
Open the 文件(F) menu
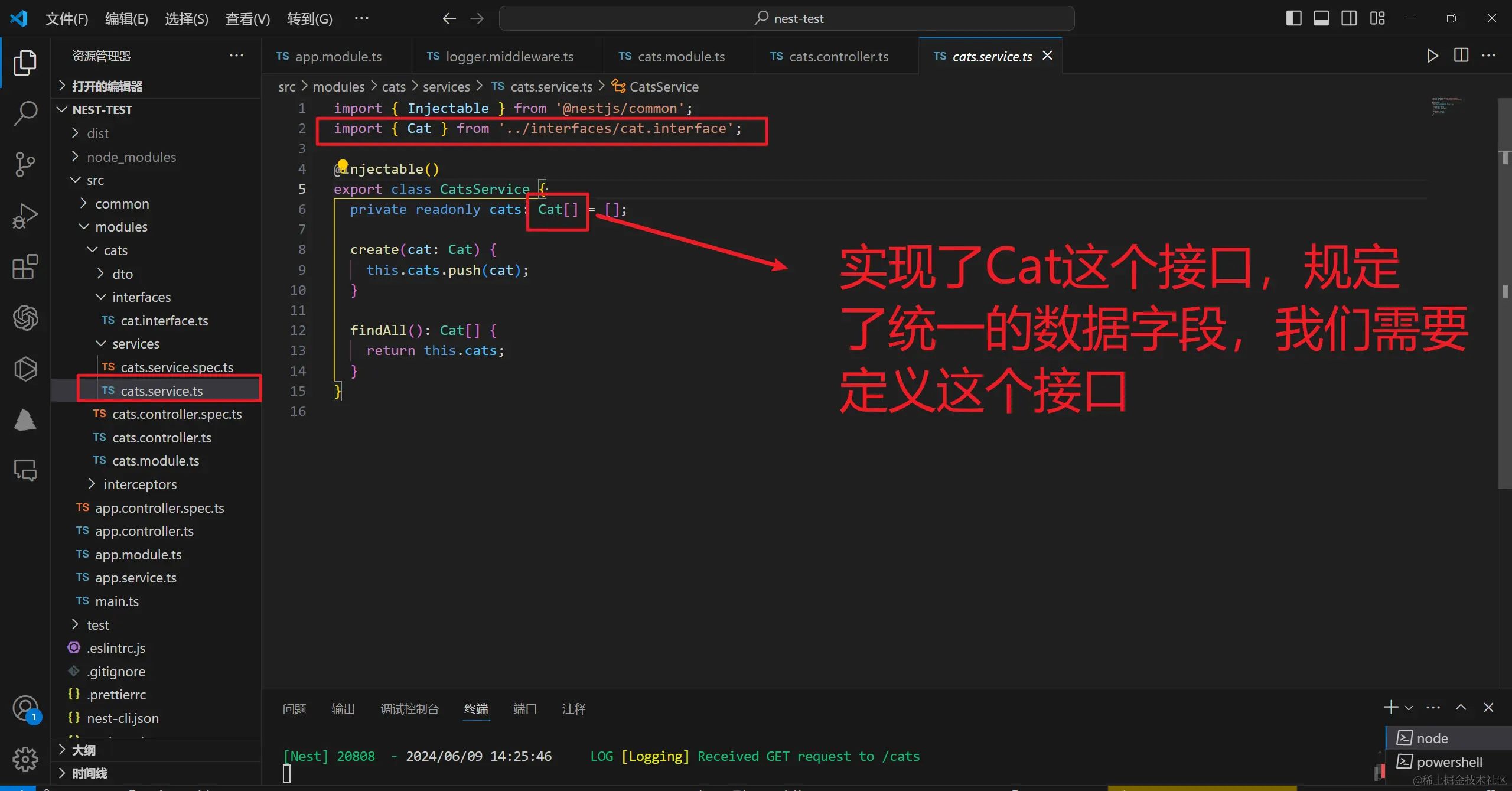tap(67, 19)
